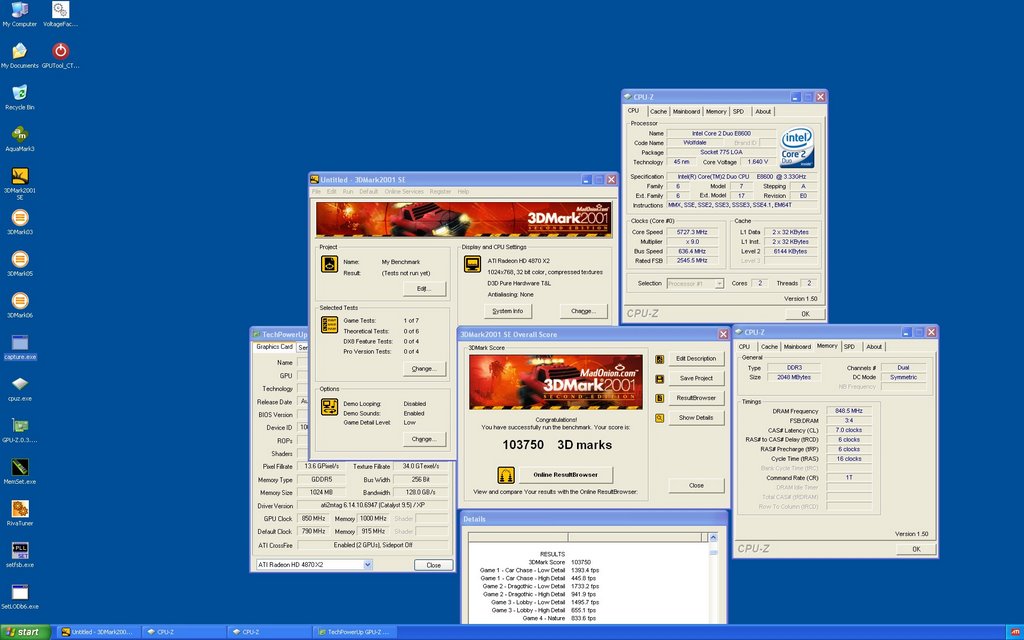Click the Project icon in 3DMark2001
Viewport: 1024px width, 640px height.
click(x=329, y=264)
